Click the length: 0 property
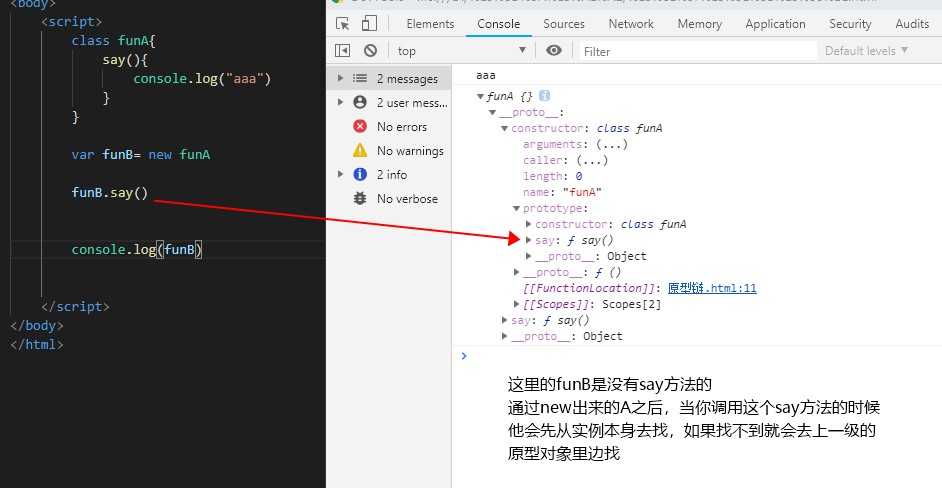The width and height of the screenshot is (942, 488). (x=552, y=176)
